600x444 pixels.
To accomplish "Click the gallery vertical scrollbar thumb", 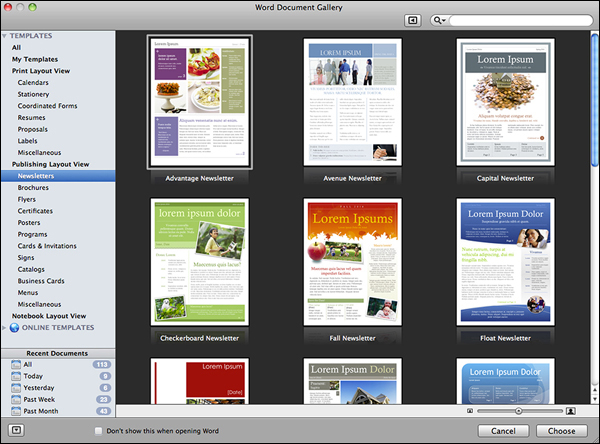I will [595, 100].
